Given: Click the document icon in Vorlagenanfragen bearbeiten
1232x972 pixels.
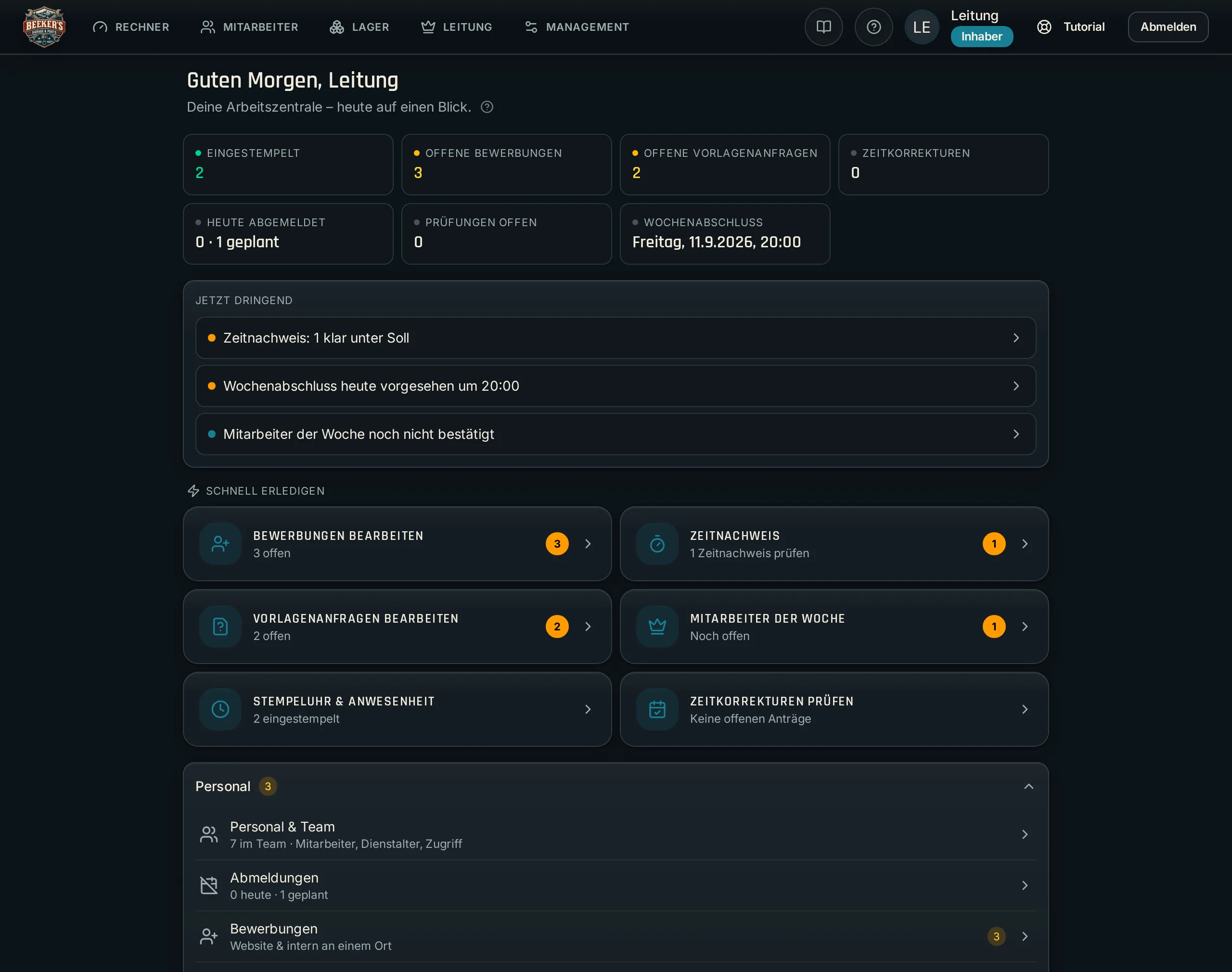Looking at the screenshot, I should pos(220,626).
